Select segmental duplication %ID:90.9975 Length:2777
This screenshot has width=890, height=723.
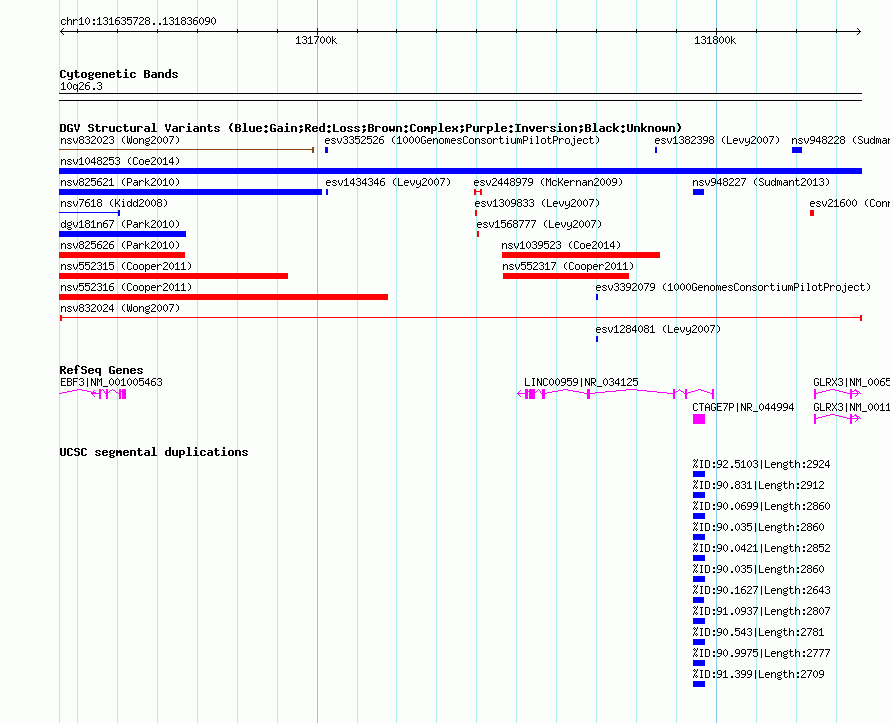699,663
